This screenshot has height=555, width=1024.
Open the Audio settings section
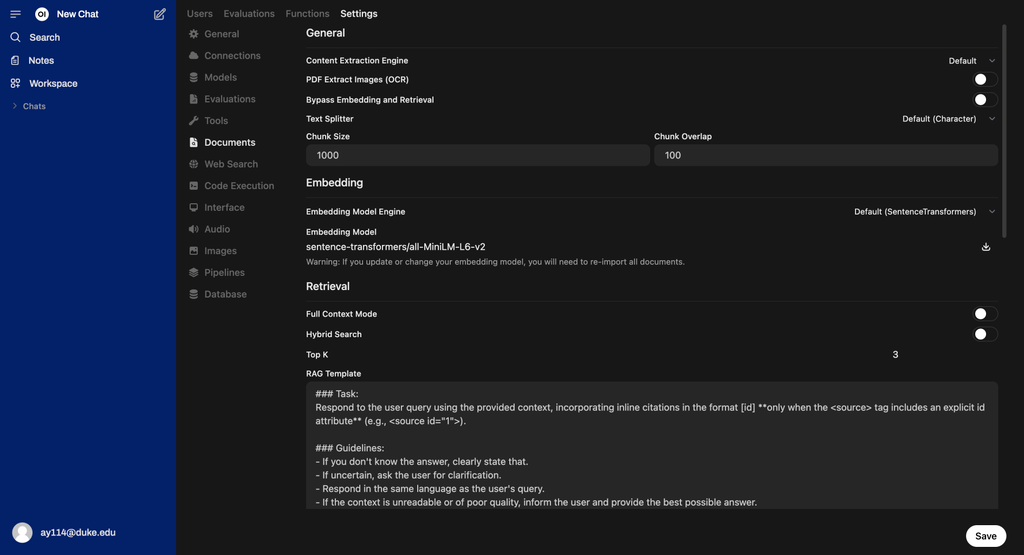click(210, 229)
